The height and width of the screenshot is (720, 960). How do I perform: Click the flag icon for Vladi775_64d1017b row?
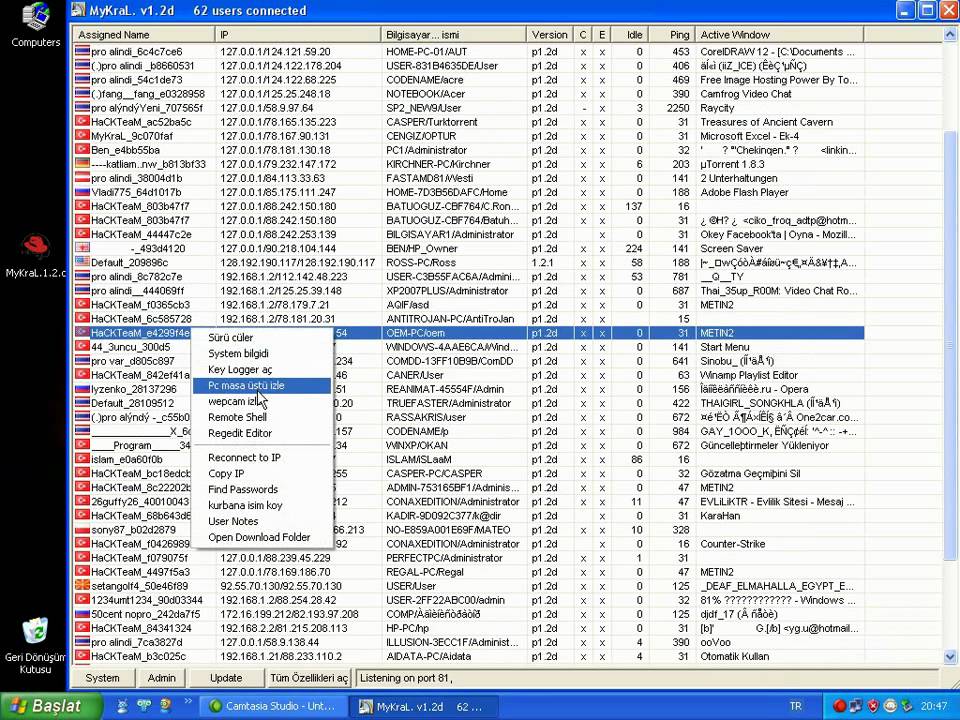point(82,192)
